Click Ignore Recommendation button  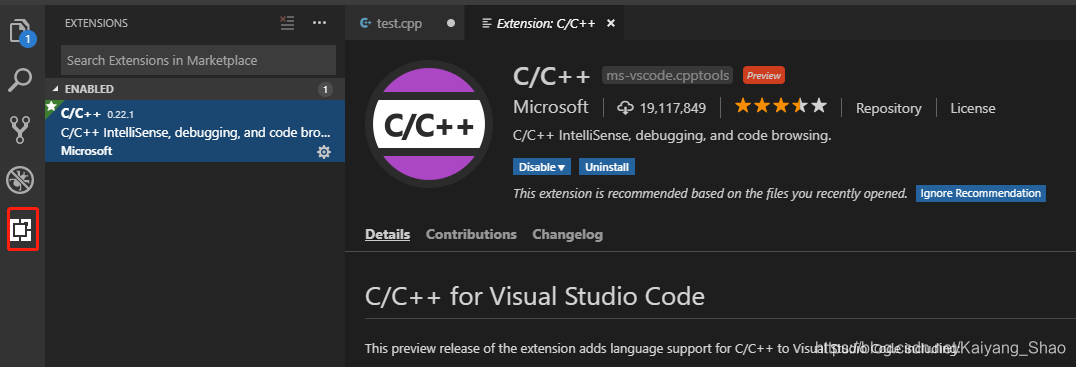point(980,193)
